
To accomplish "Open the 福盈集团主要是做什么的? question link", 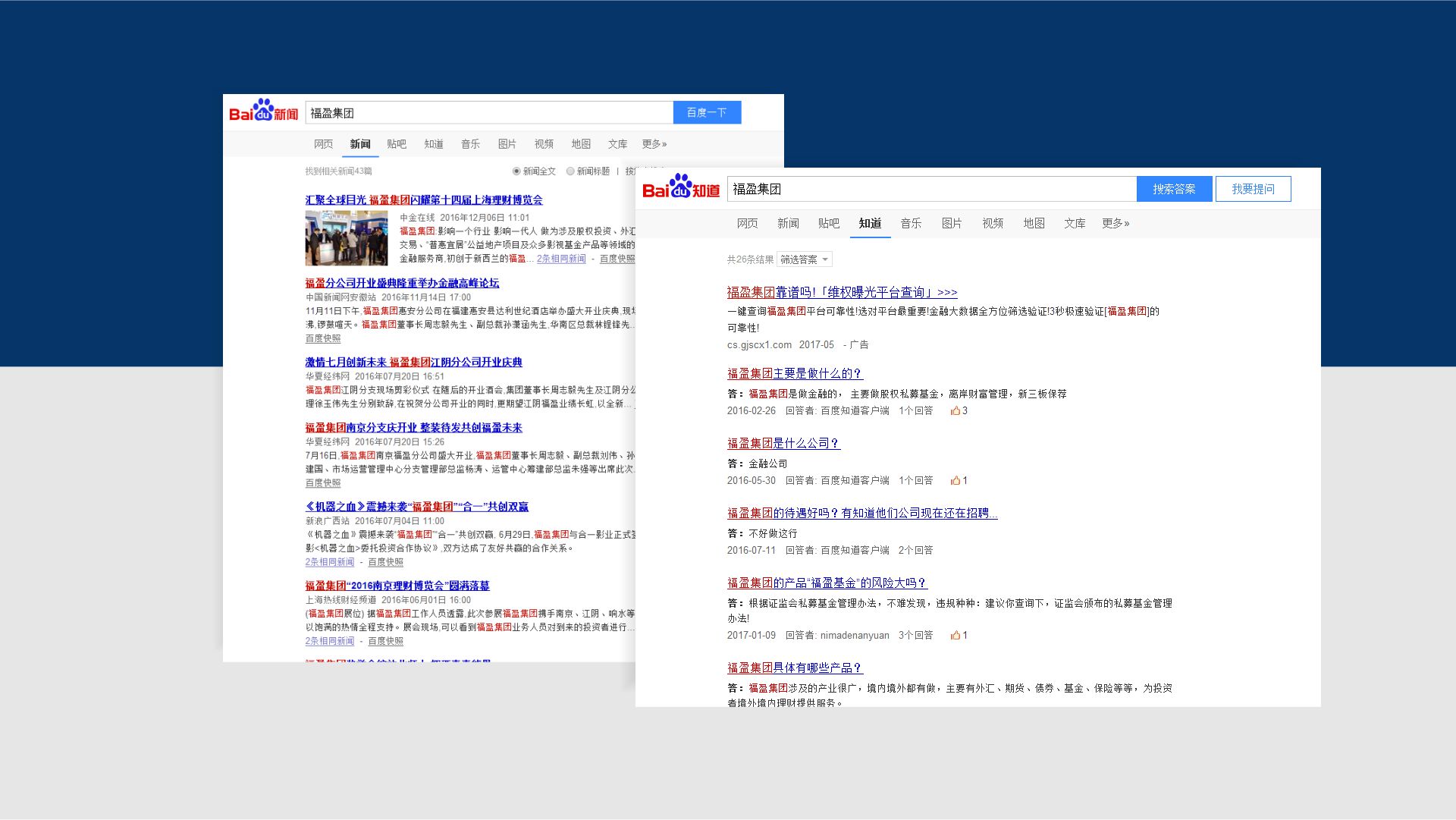I will [795, 373].
